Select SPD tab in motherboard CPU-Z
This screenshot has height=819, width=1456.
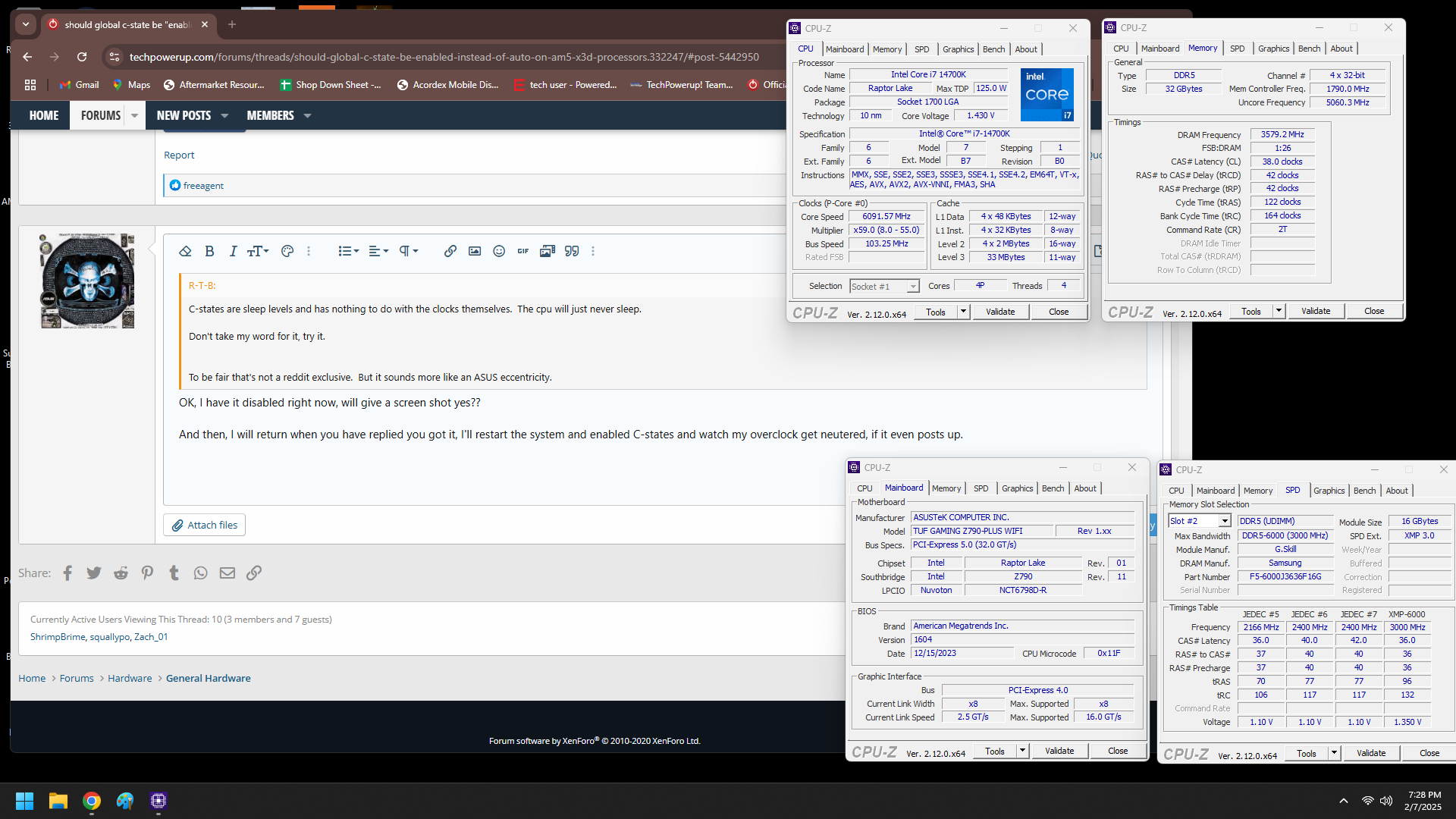(x=981, y=488)
